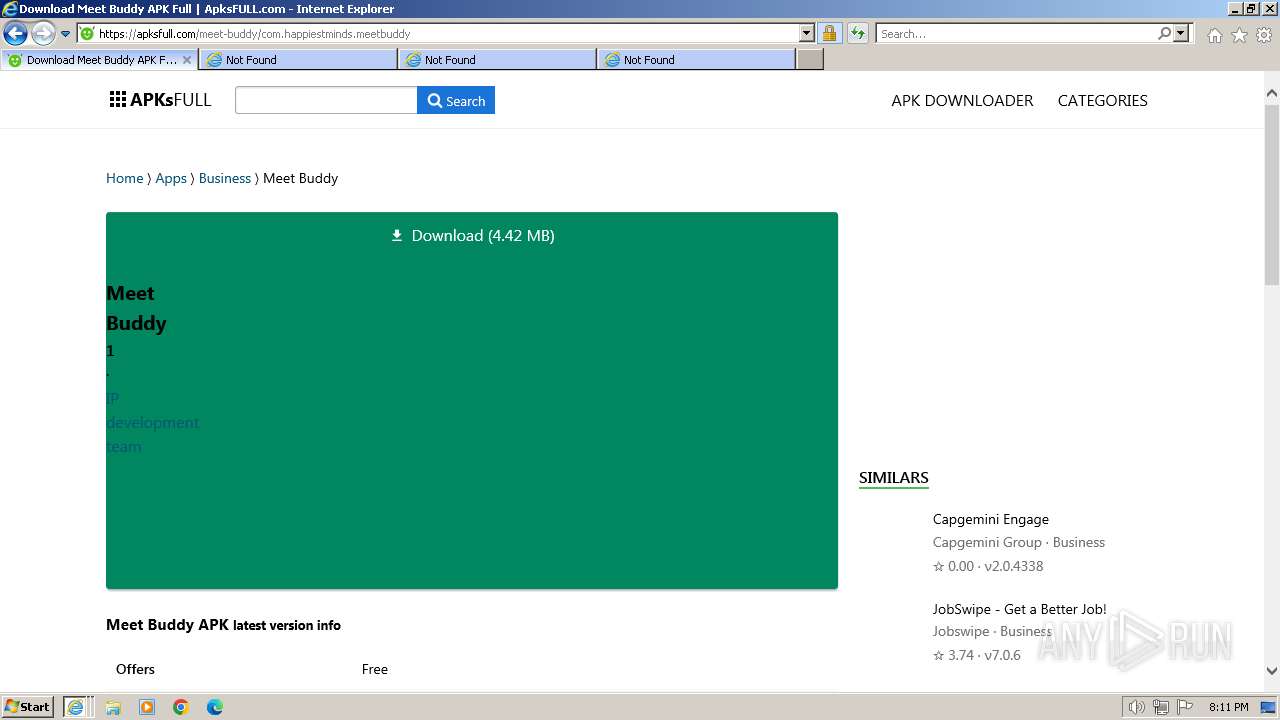Viewport: 1280px width, 720px height.
Task: Open the APK DOWNLOADER menu item
Action: tap(962, 100)
